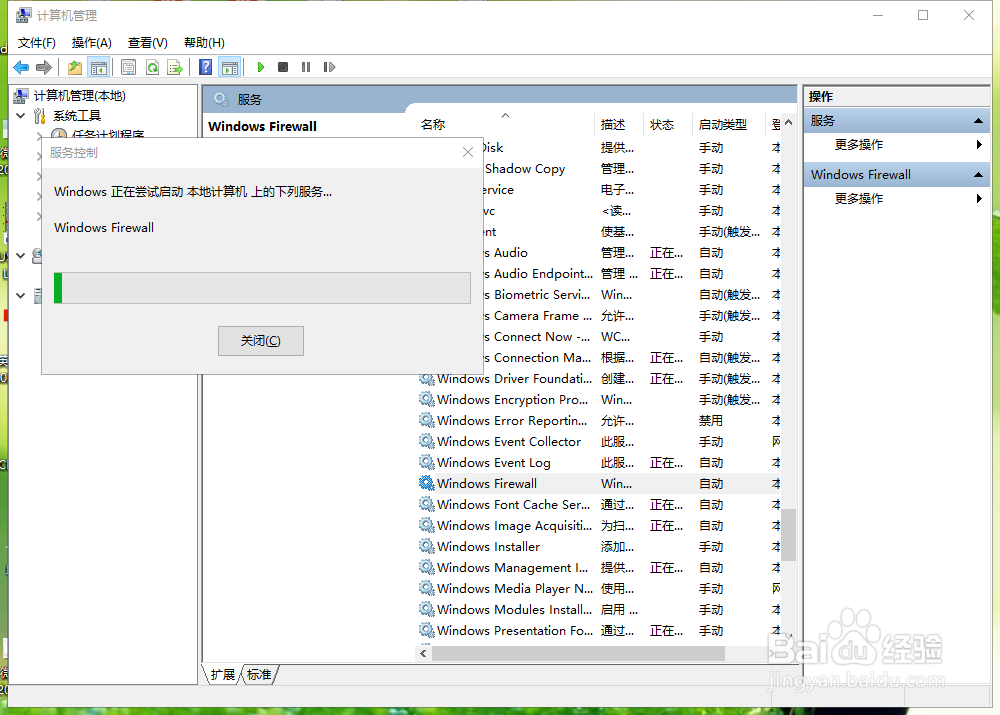This screenshot has height=715, width=1000.
Task: Collapse the 服务 section in the actions pane
Action: [978, 121]
